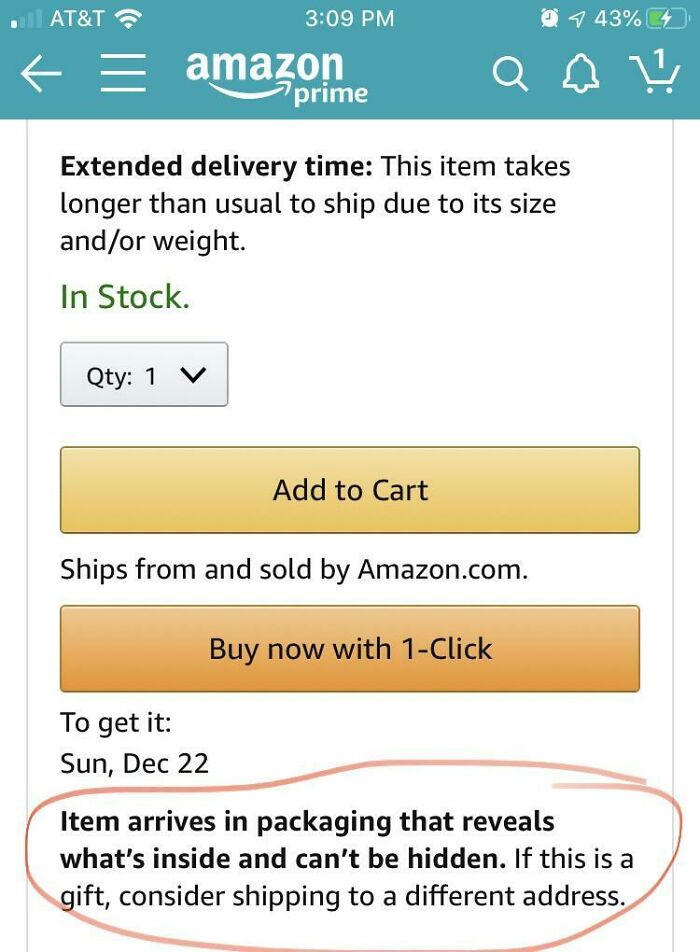The height and width of the screenshot is (952, 700).
Task: Tap the battery indicator
Action: click(x=666, y=16)
